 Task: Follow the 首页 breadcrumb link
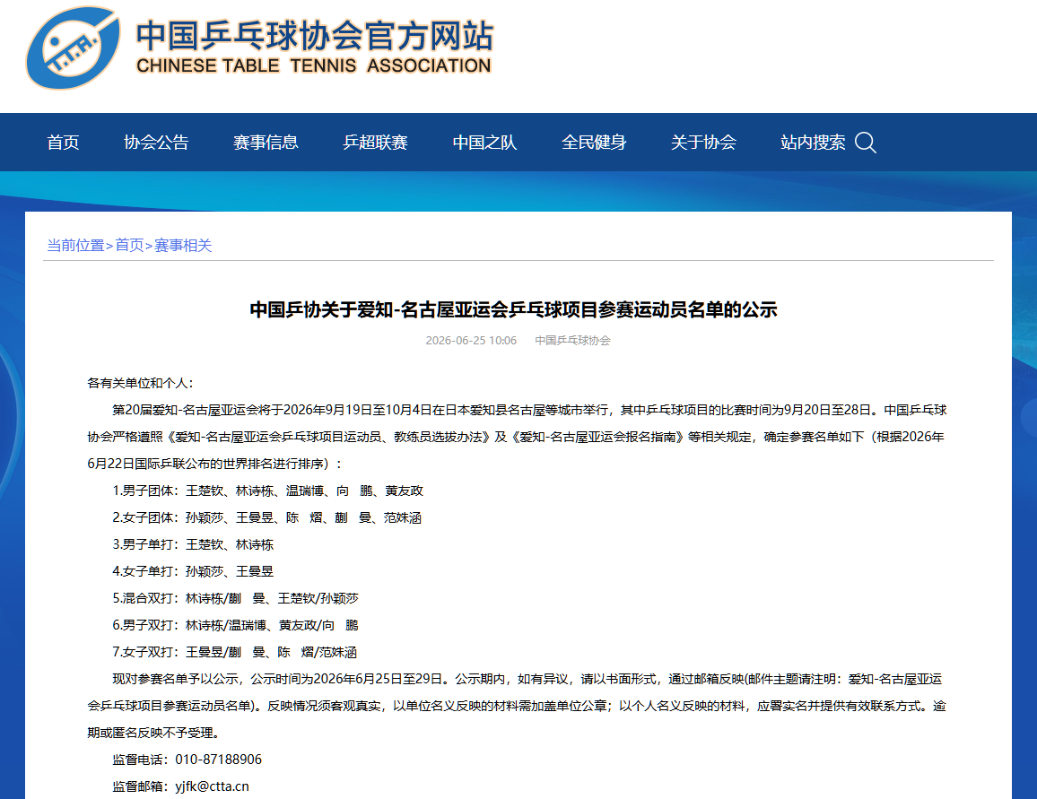point(130,245)
